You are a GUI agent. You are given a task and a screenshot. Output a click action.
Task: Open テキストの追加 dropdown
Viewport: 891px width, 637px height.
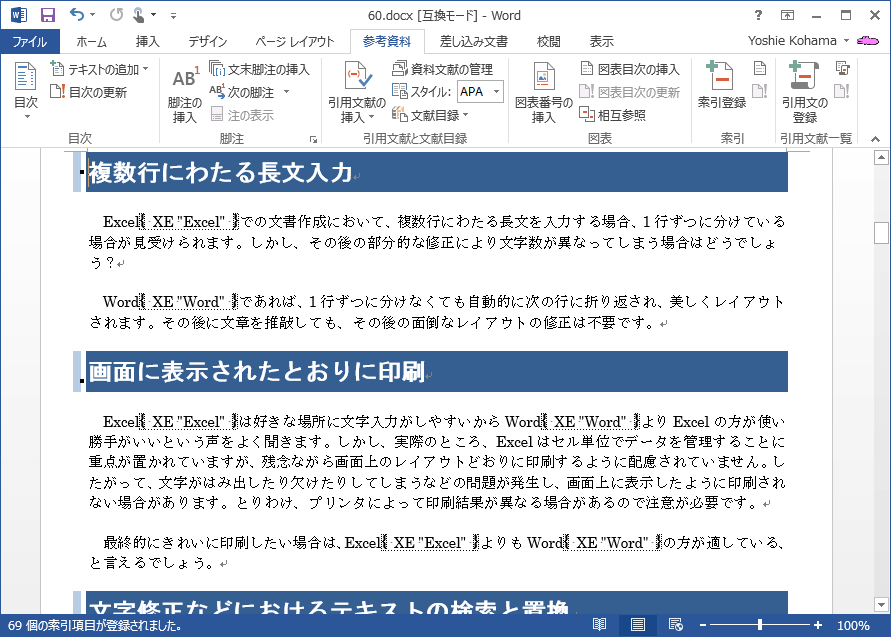pyautogui.click(x=99, y=69)
